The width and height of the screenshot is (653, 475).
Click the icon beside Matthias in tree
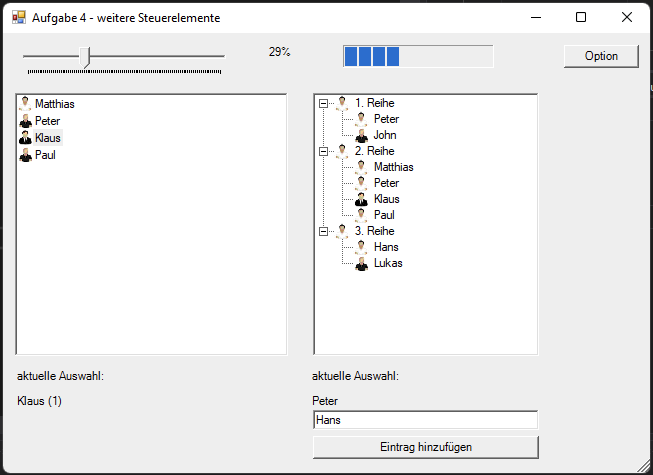(x=361, y=167)
